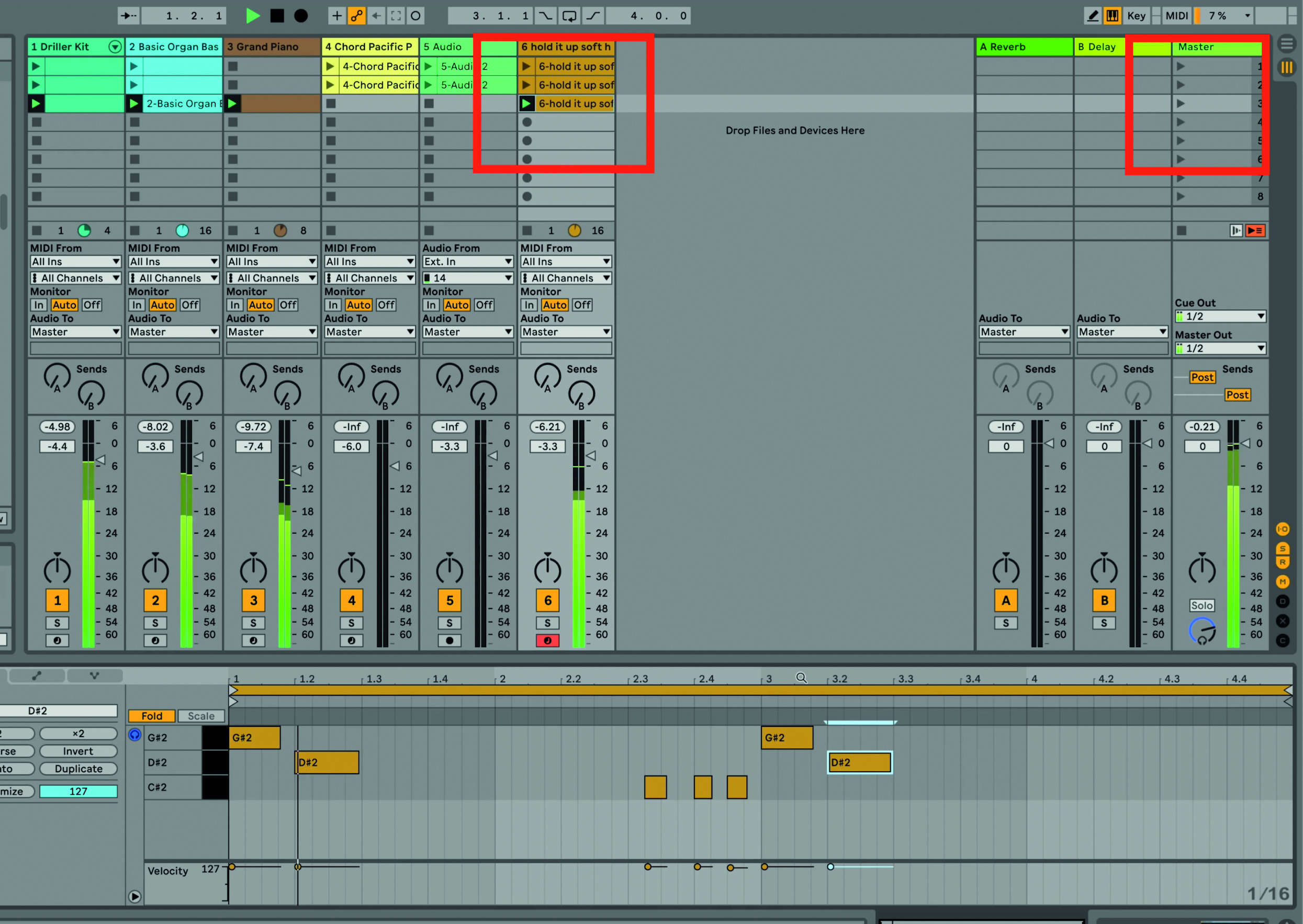The width and height of the screenshot is (1303, 924).
Task: Select 4 Chord Pacific track header
Action: [370, 47]
